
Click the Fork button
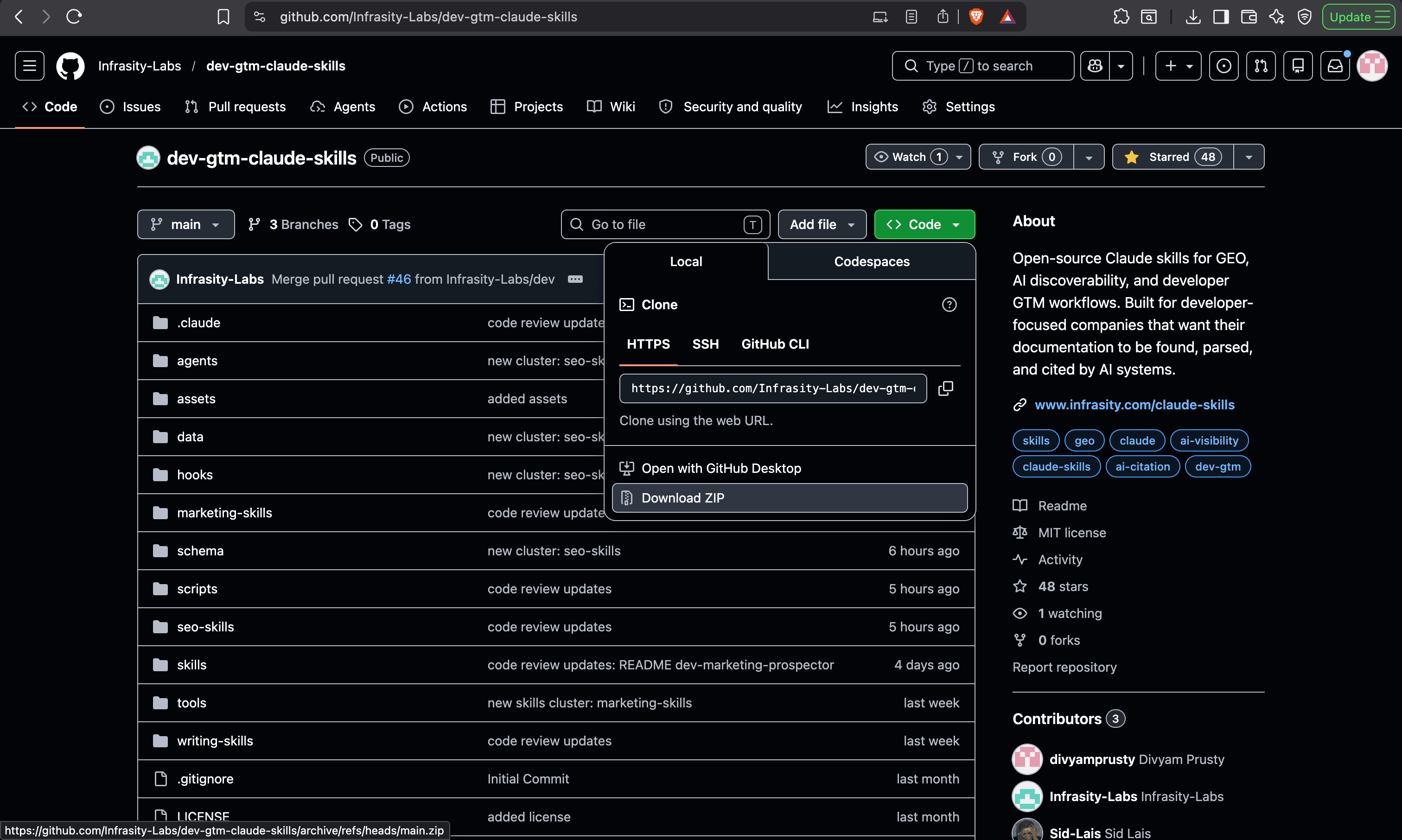pyautogui.click(x=1026, y=157)
